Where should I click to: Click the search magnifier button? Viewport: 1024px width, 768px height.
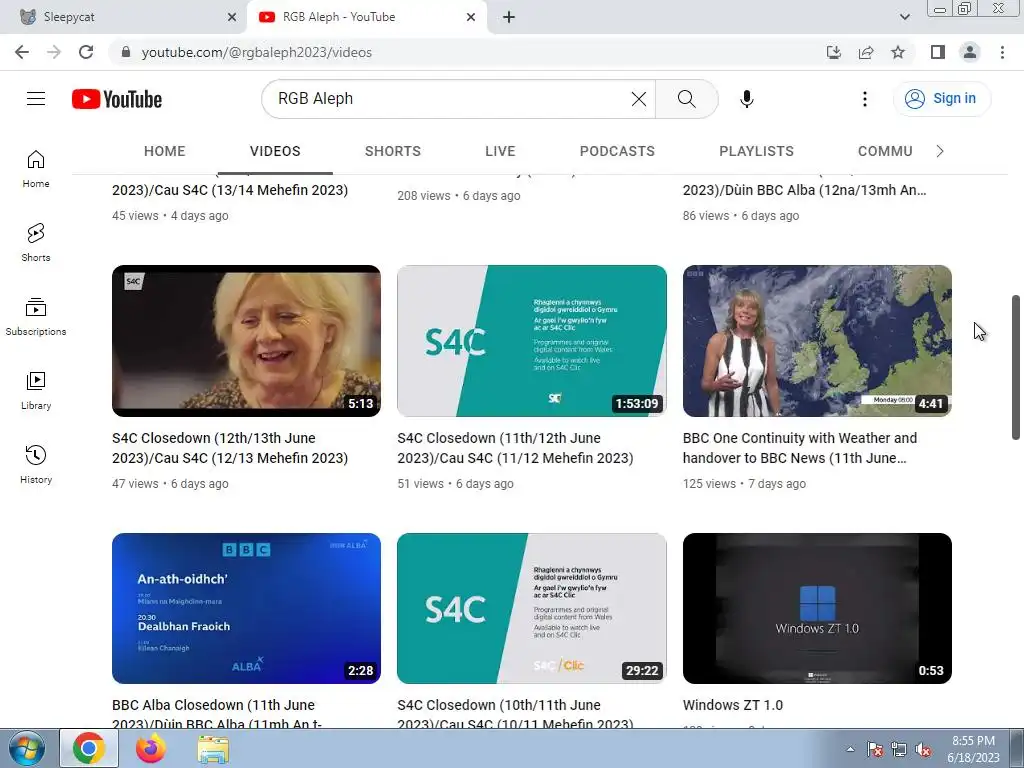point(686,99)
